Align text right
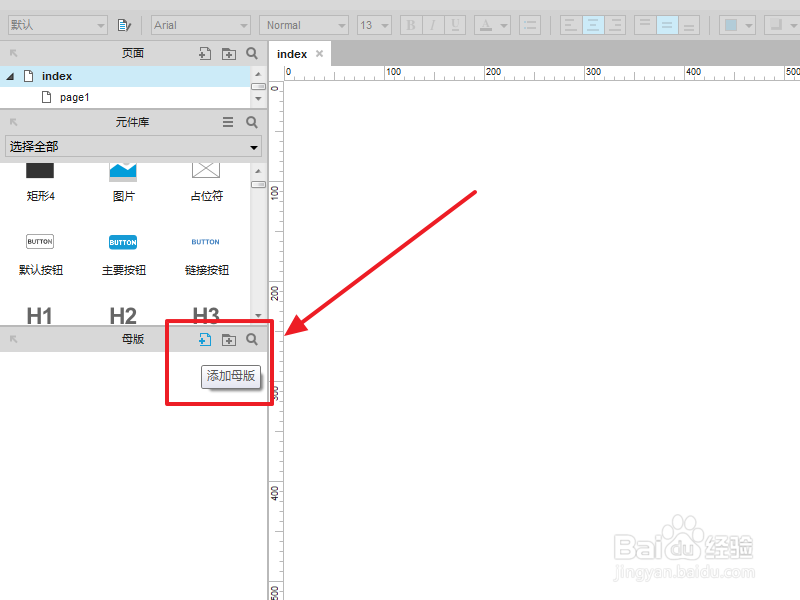Screen dimensions: 800x600 pos(615,25)
